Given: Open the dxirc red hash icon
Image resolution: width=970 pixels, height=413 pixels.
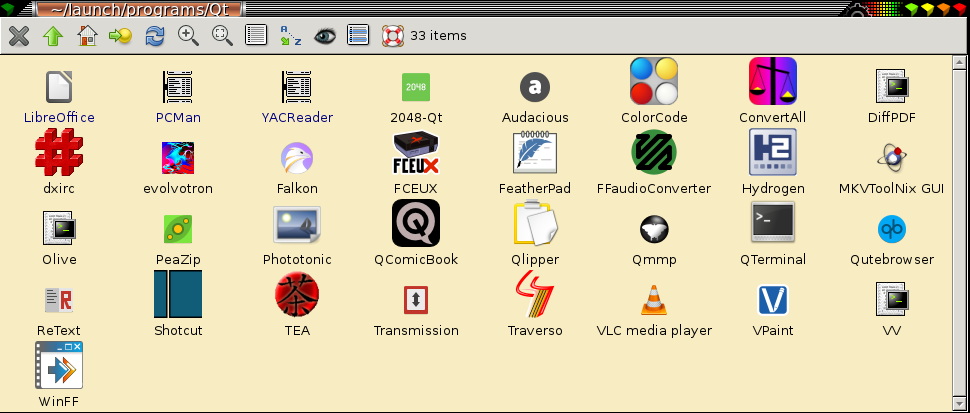Looking at the screenshot, I should pos(59,152).
